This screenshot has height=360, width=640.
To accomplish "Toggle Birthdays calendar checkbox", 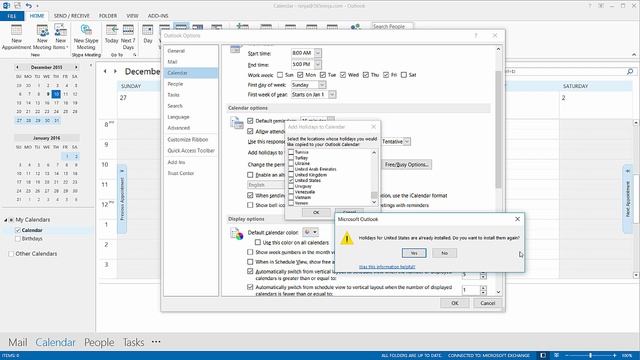I will click(x=18, y=239).
